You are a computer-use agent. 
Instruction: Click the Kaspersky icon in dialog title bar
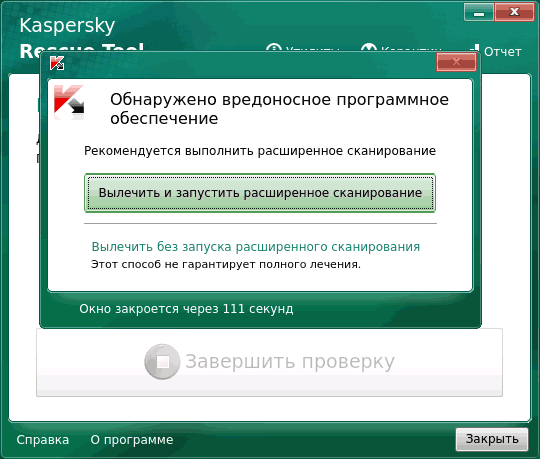click(x=57, y=63)
